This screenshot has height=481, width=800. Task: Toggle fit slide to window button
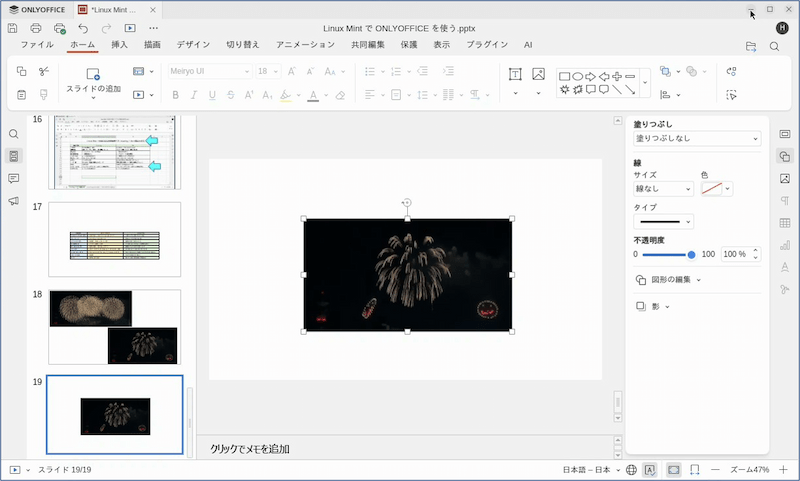674,469
